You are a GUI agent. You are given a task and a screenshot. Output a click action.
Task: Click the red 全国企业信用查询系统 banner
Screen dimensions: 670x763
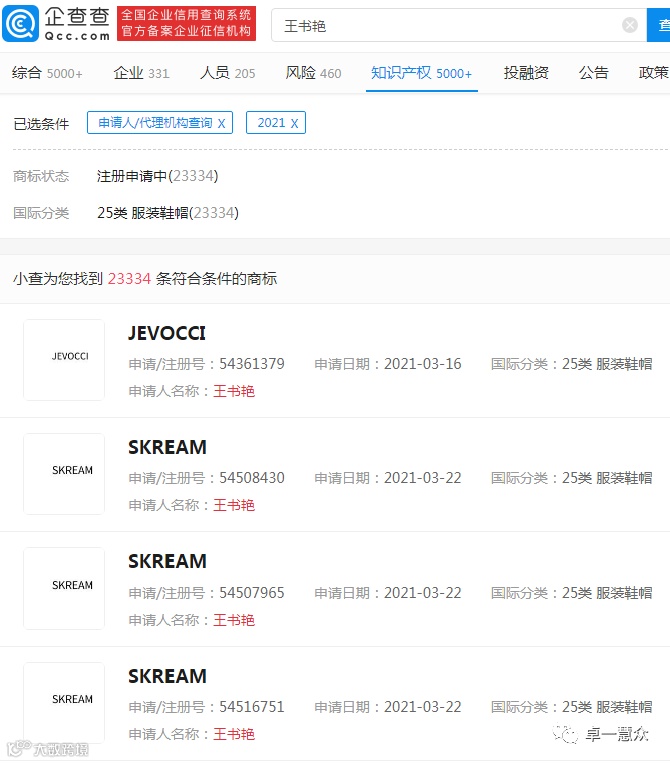pyautogui.click(x=186, y=23)
